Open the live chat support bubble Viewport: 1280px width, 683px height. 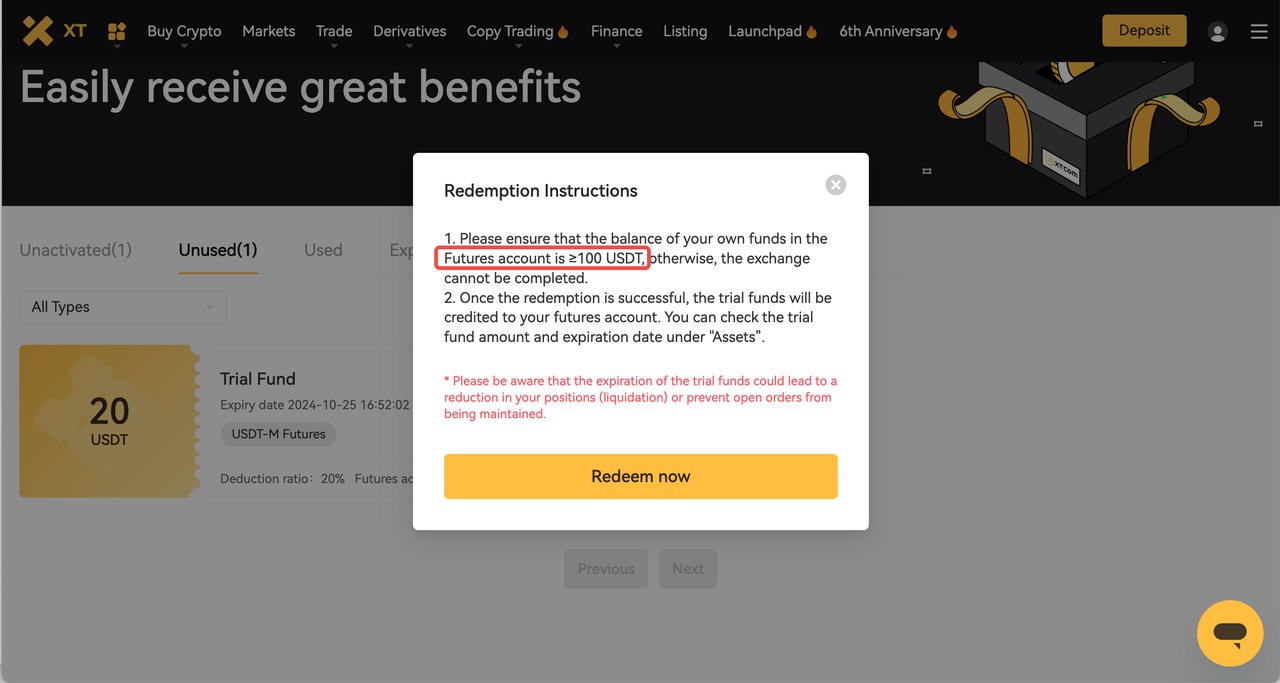tap(1230, 633)
